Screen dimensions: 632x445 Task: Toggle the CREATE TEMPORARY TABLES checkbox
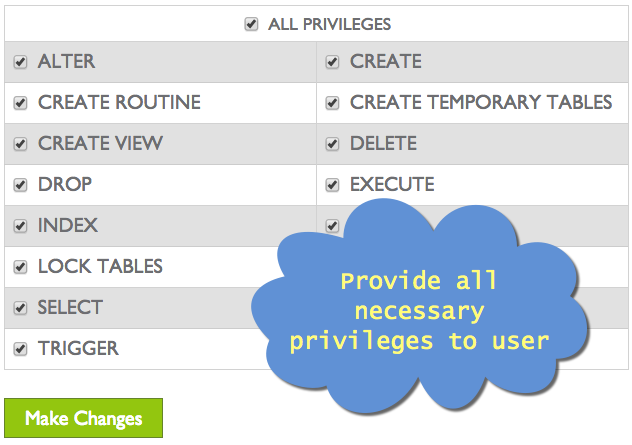click(332, 103)
